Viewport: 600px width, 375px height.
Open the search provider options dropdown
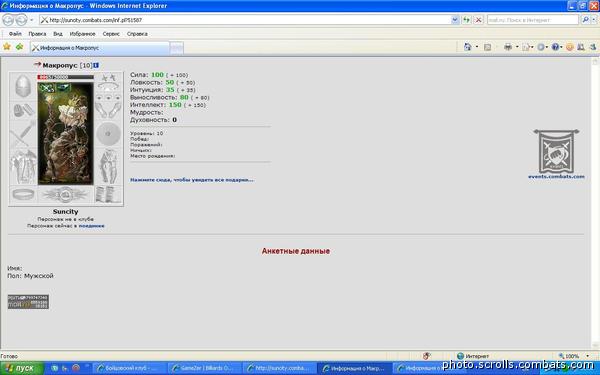point(594,20)
